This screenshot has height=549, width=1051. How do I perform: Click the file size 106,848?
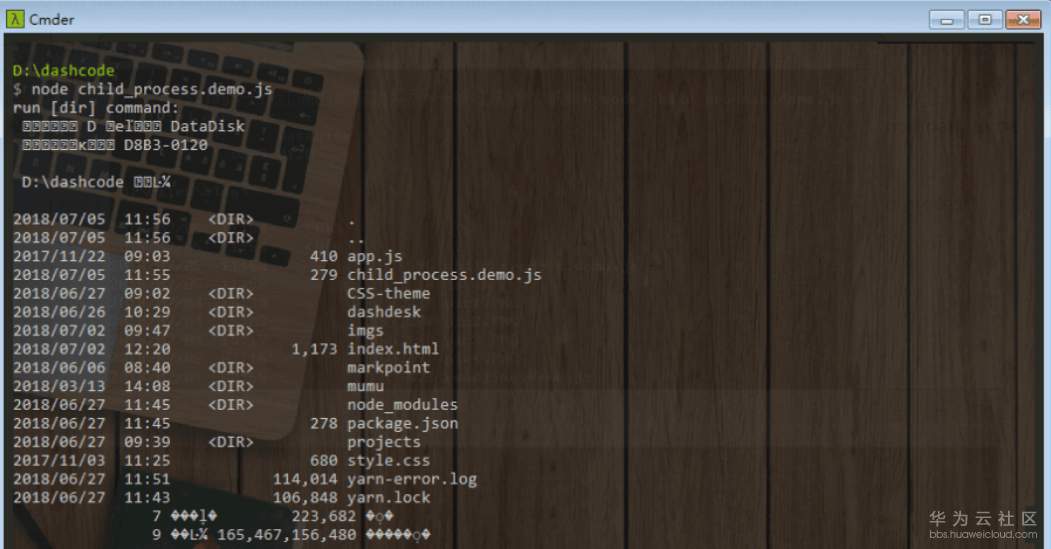305,497
